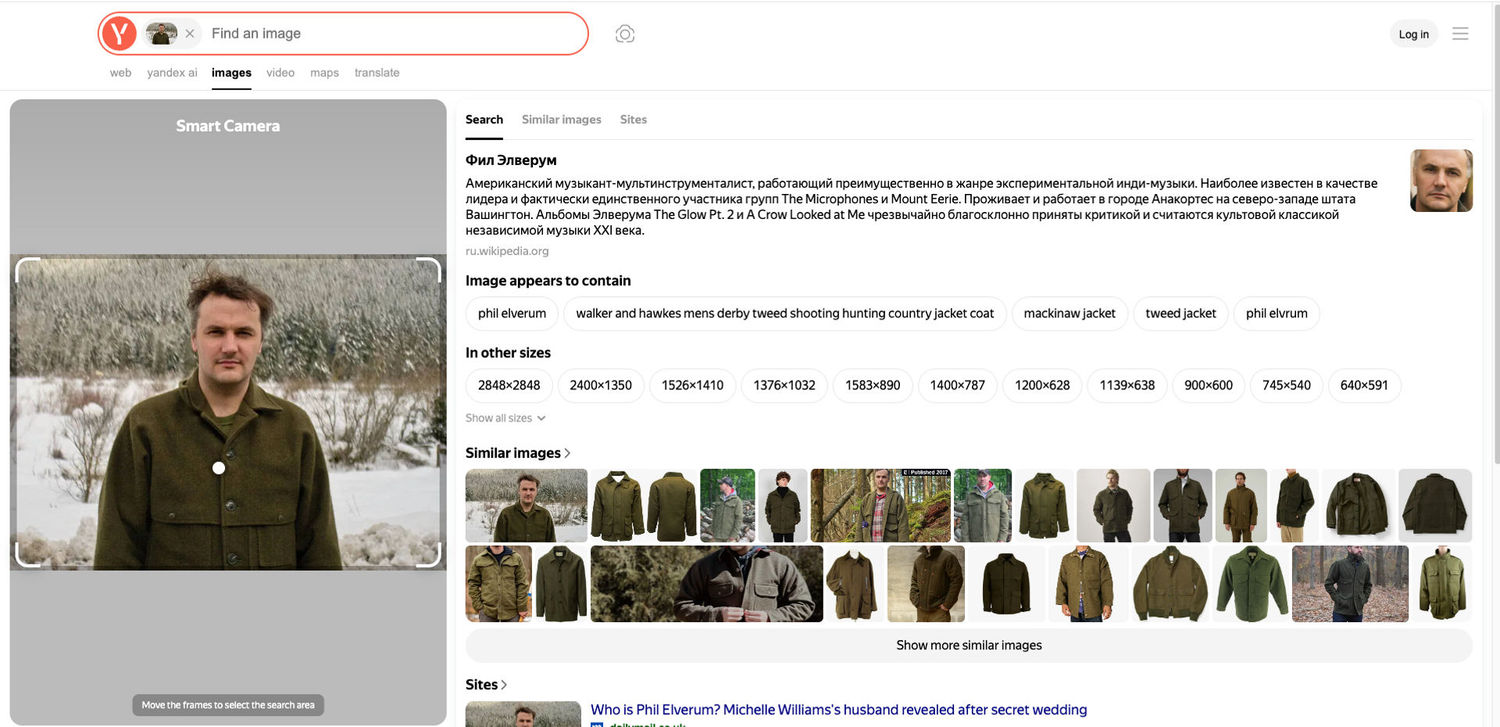
Task: Open the wide fleece jacket close-up thumbnail
Action: pos(707,584)
